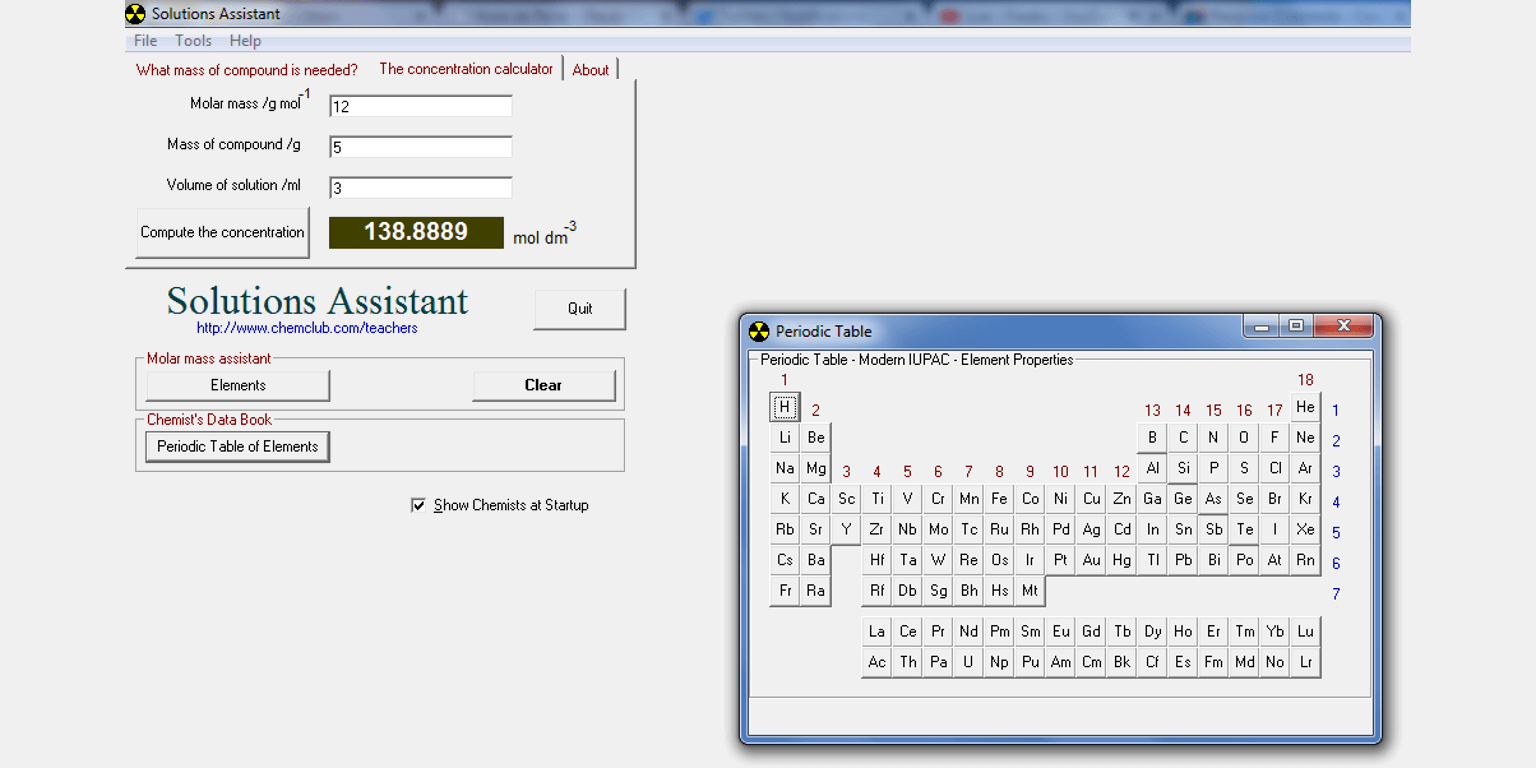Switch to 'What mass of compound is needed?' tab
Screen dimensions: 1536x768
click(247, 70)
